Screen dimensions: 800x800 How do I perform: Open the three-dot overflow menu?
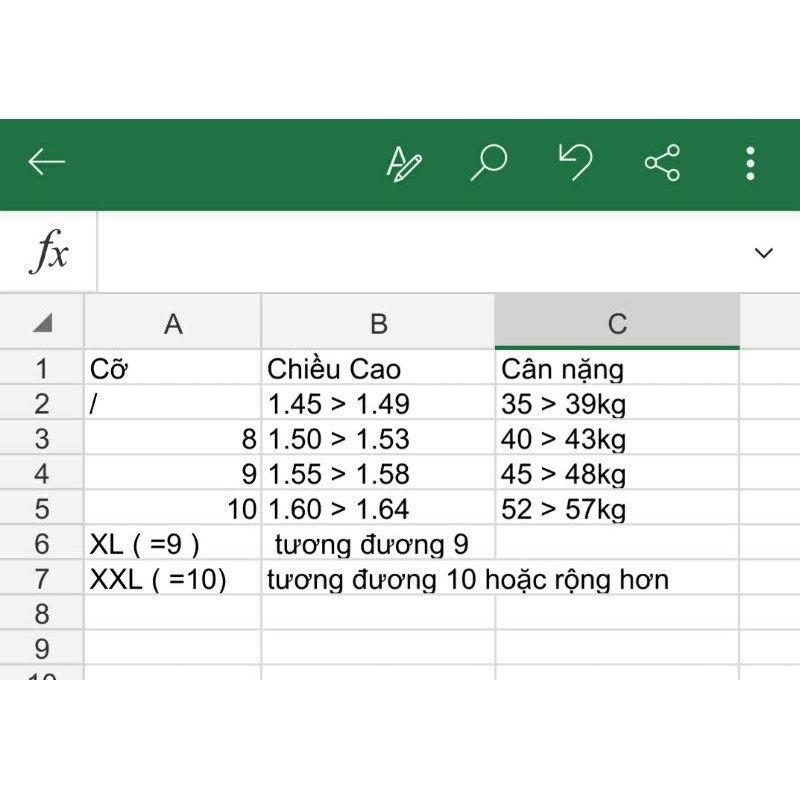point(750,163)
